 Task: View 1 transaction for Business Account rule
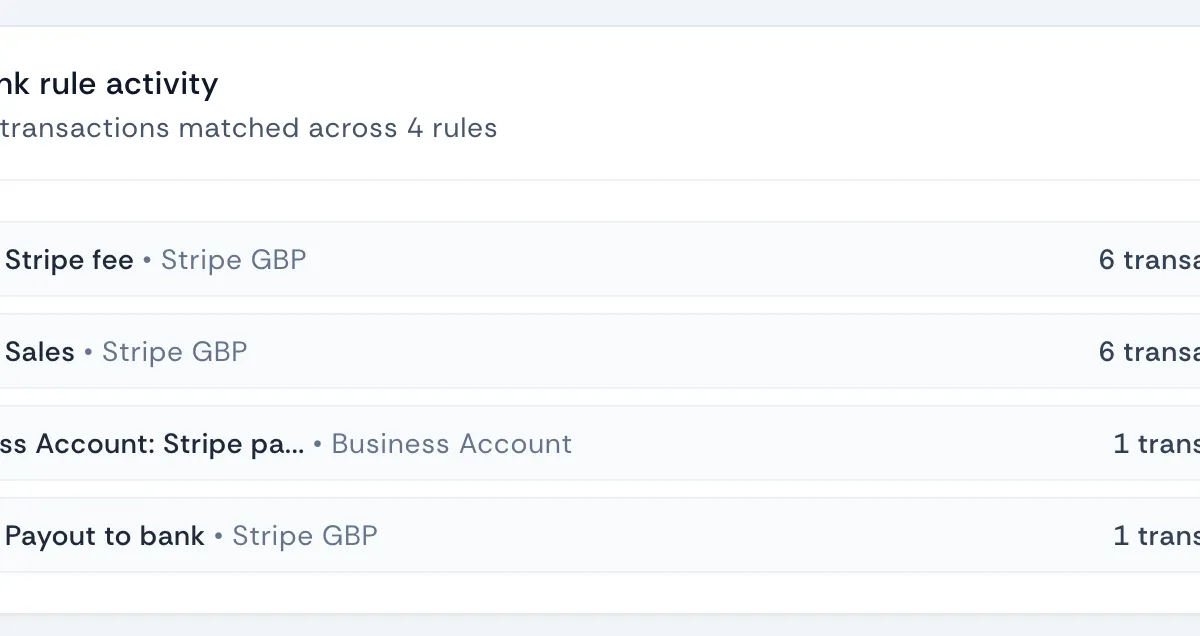1155,443
